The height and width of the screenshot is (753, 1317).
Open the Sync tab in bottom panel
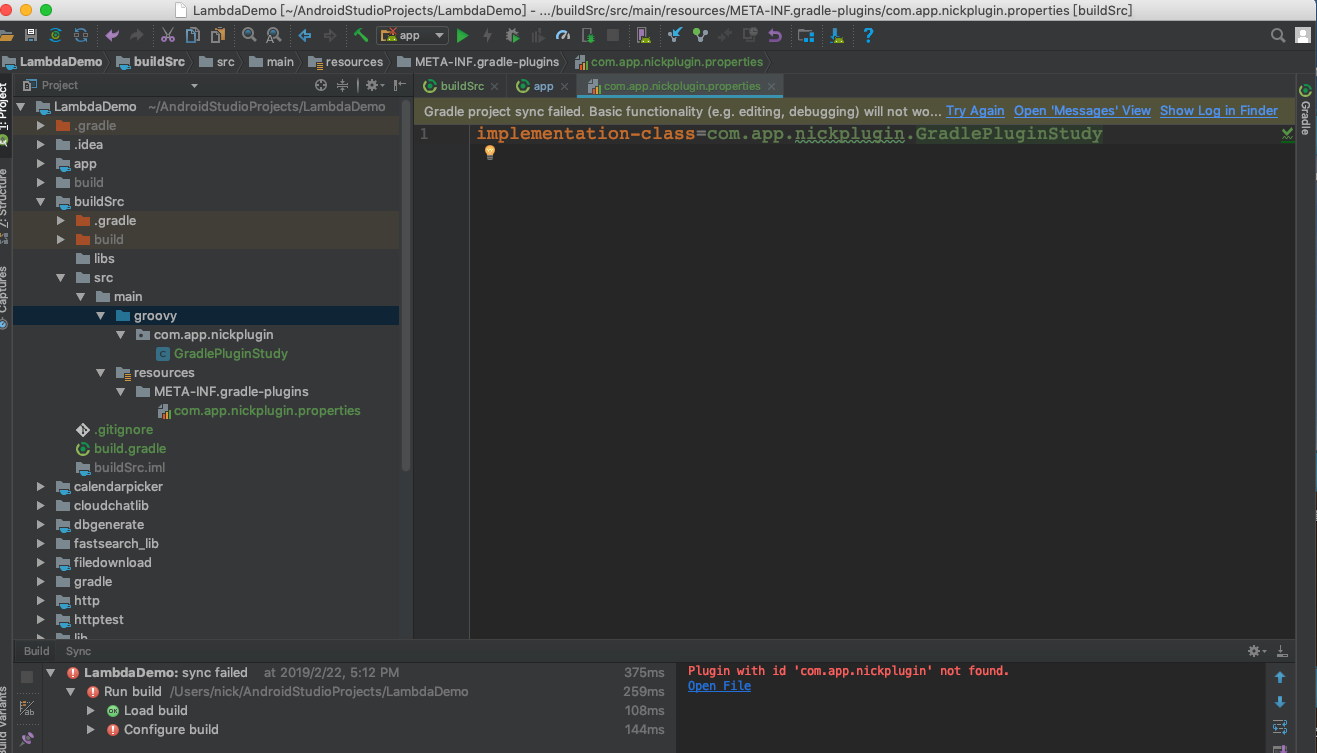coord(78,651)
